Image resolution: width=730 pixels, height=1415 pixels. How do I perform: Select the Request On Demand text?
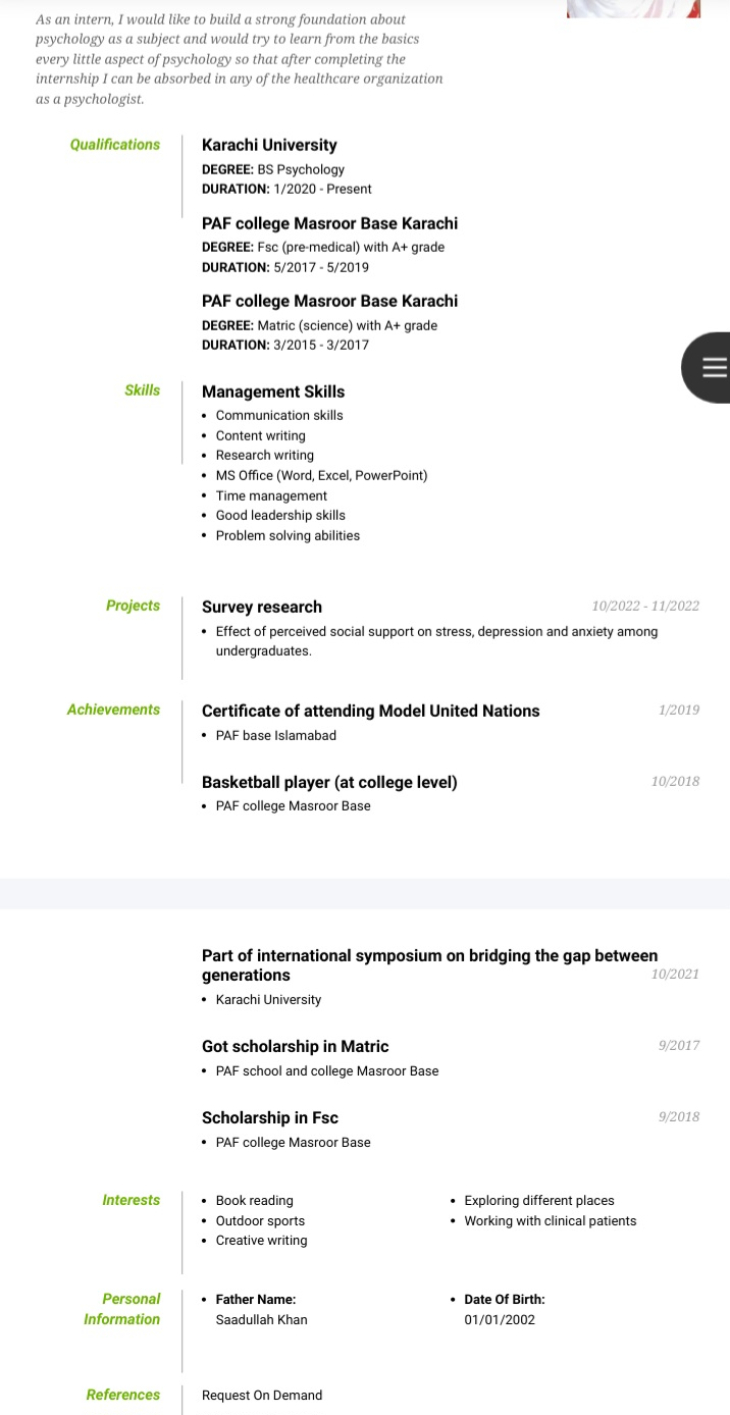(262, 1395)
